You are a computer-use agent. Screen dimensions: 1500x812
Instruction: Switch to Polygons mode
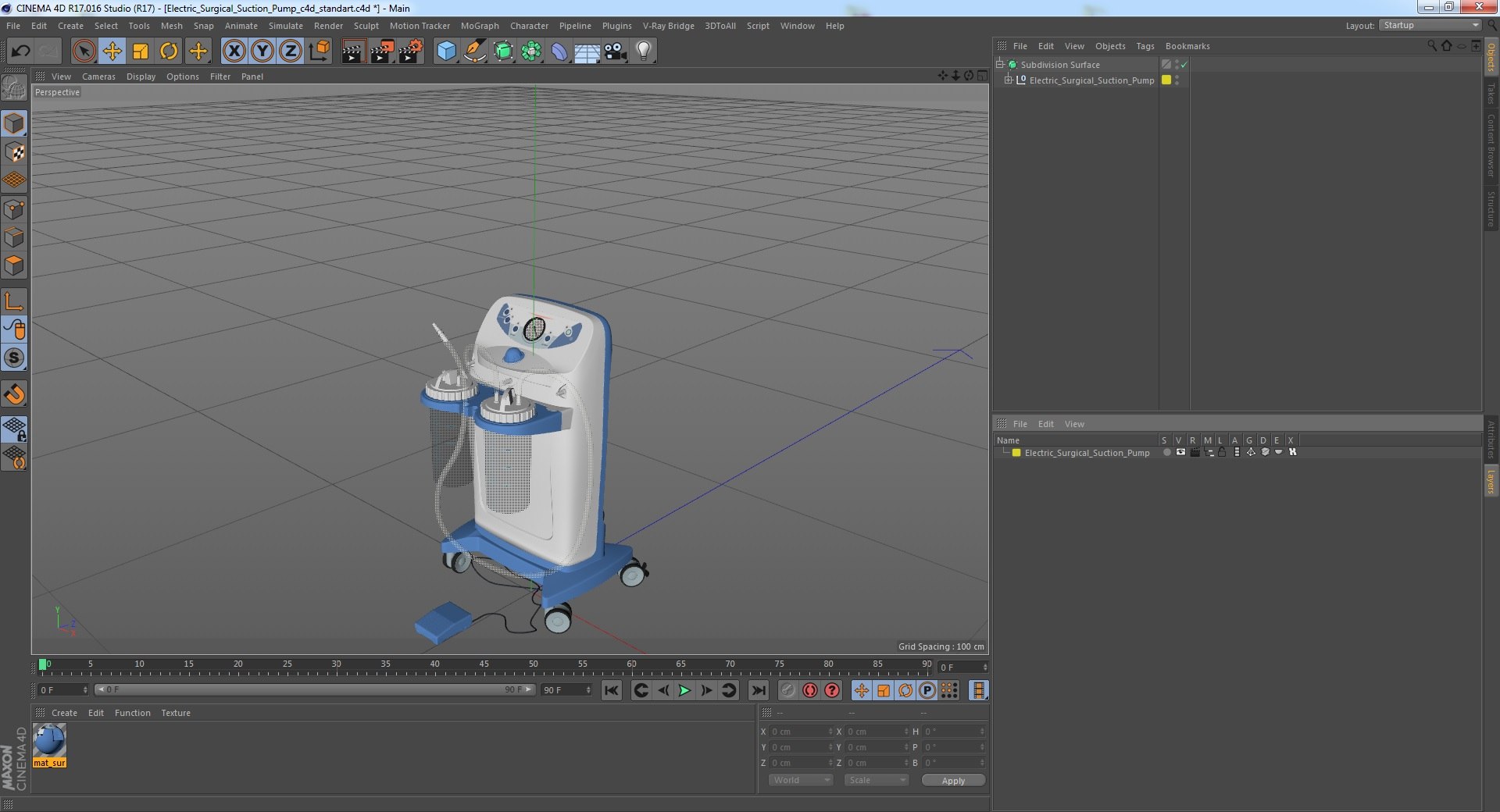[14, 265]
